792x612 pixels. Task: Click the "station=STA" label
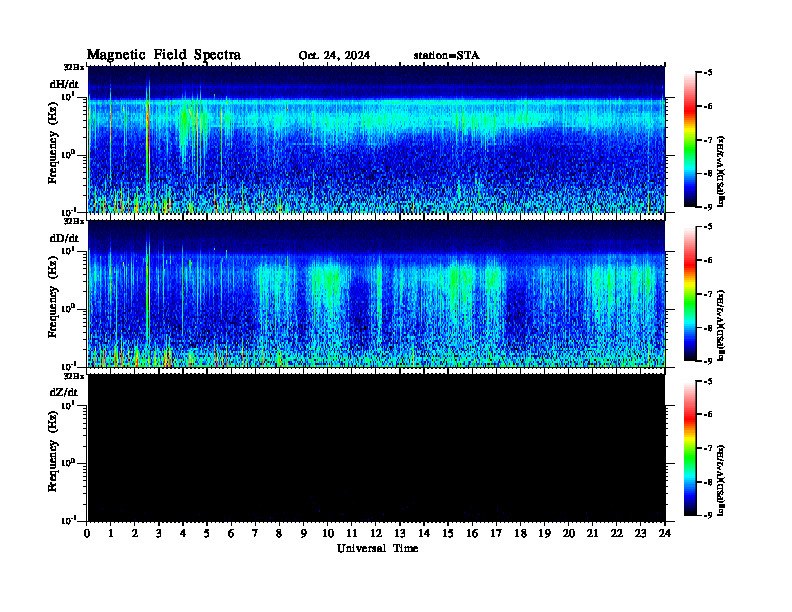coord(446,56)
